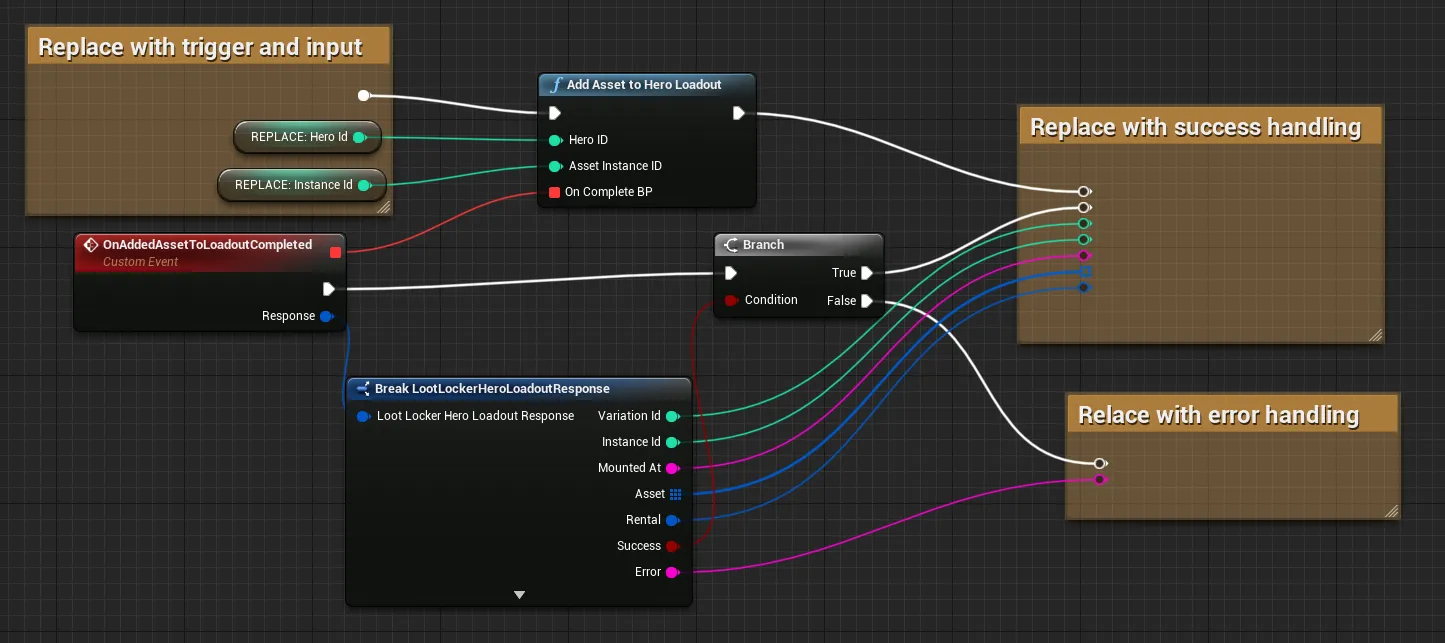Click the custom event diamond icon

[91, 245]
